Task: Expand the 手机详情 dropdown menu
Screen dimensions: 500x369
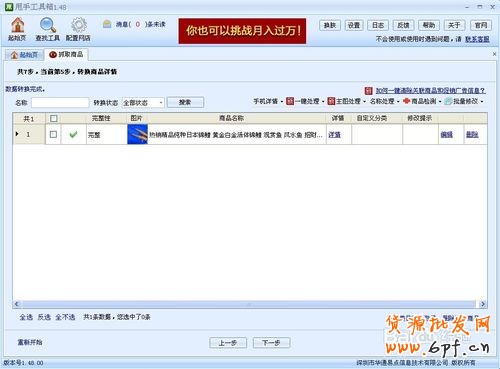Action: pyautogui.click(x=268, y=101)
